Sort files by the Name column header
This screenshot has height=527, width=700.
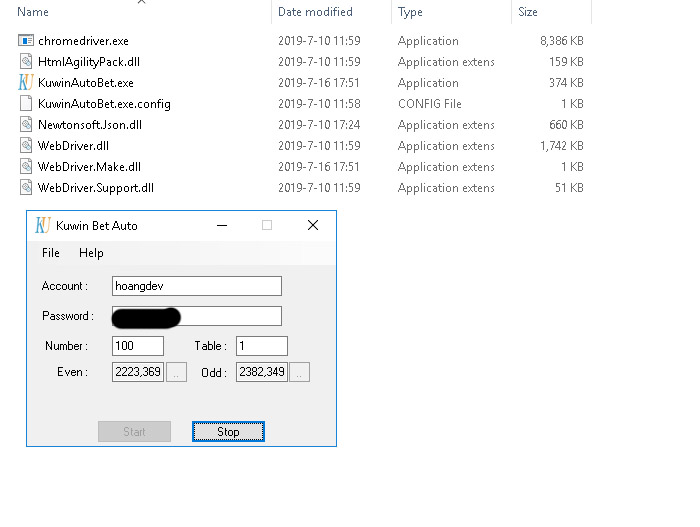click(x=33, y=12)
